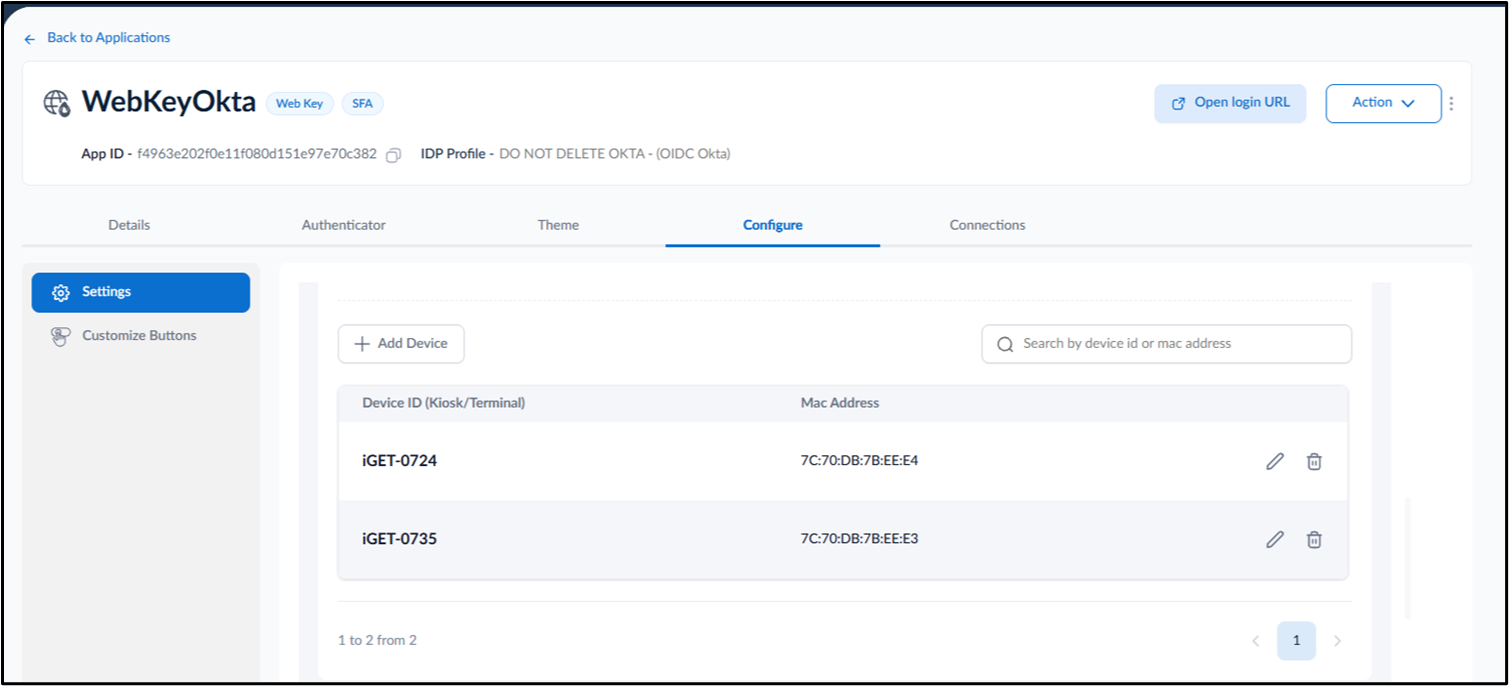Click MAC address 7C:70:DB:7B:EE:E4
Screen dimensions: 1509x686
pos(859,461)
